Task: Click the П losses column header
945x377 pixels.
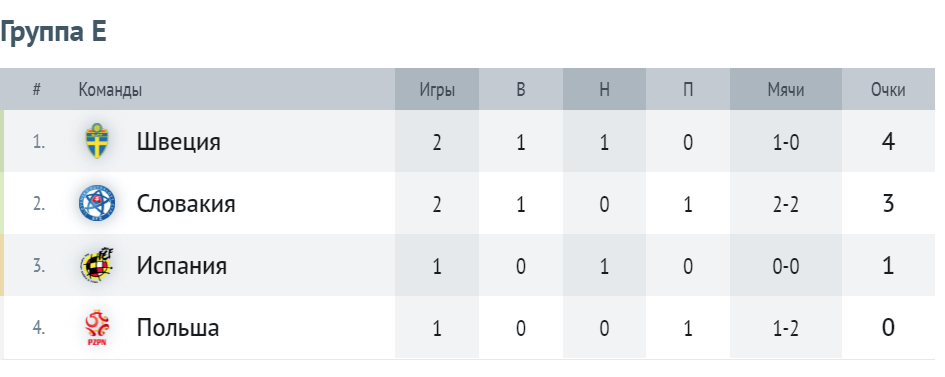Action: tap(688, 90)
